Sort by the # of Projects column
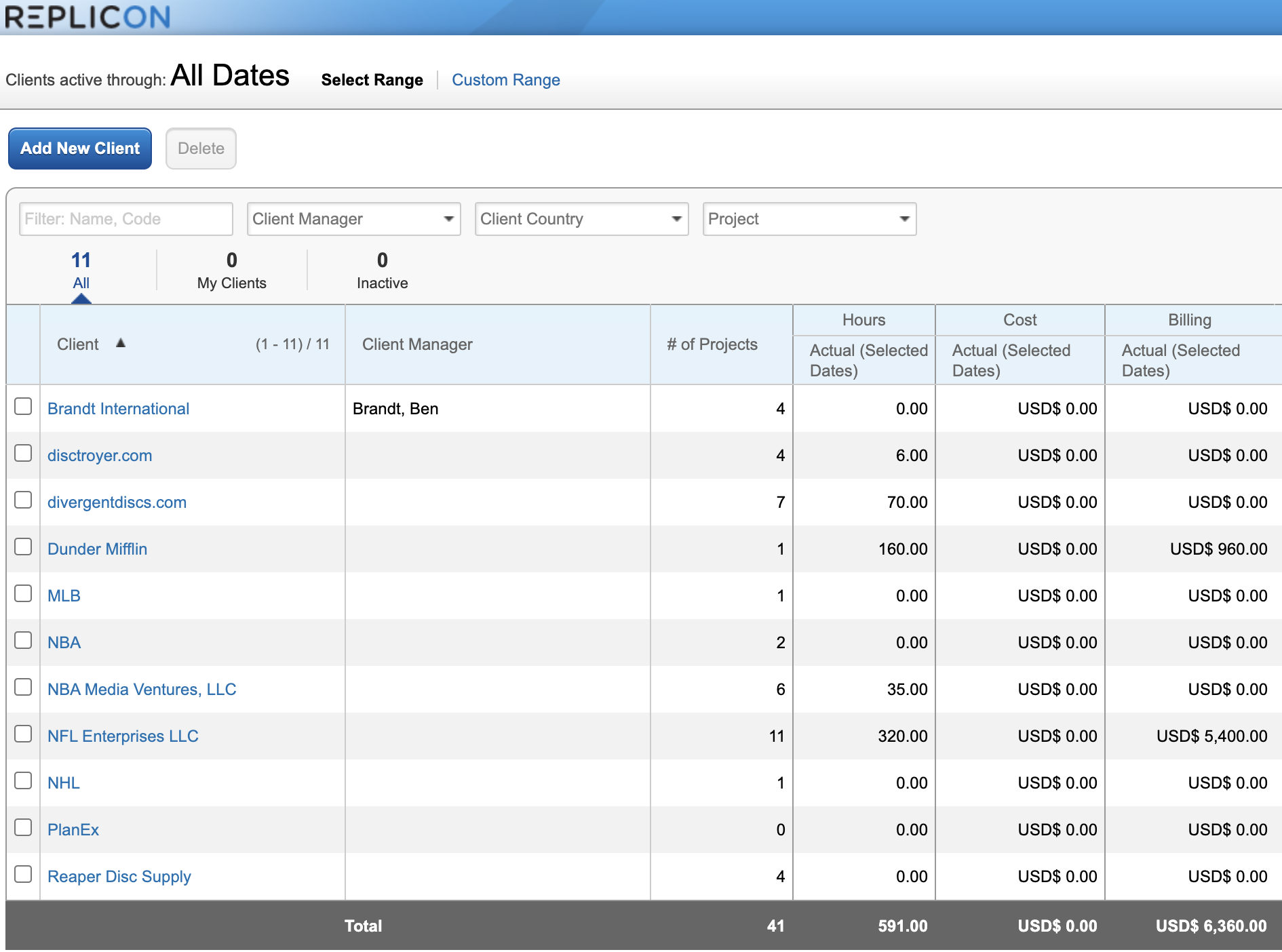 pos(712,344)
